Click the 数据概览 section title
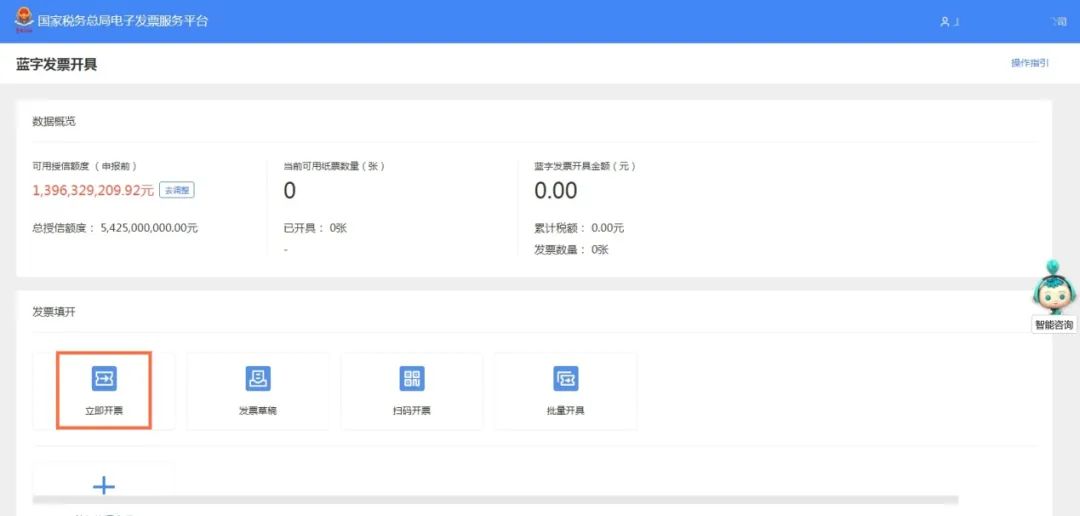 (54, 122)
